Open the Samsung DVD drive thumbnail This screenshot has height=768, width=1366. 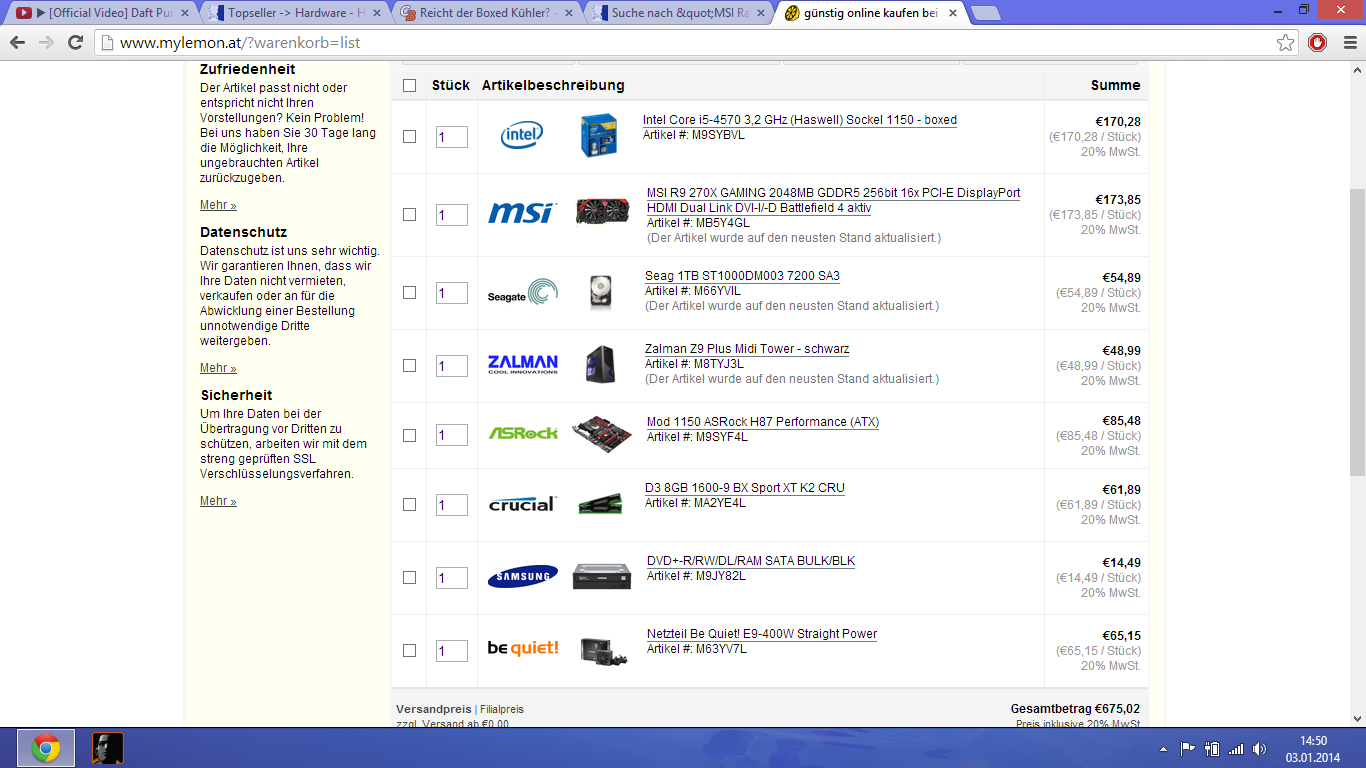click(602, 576)
